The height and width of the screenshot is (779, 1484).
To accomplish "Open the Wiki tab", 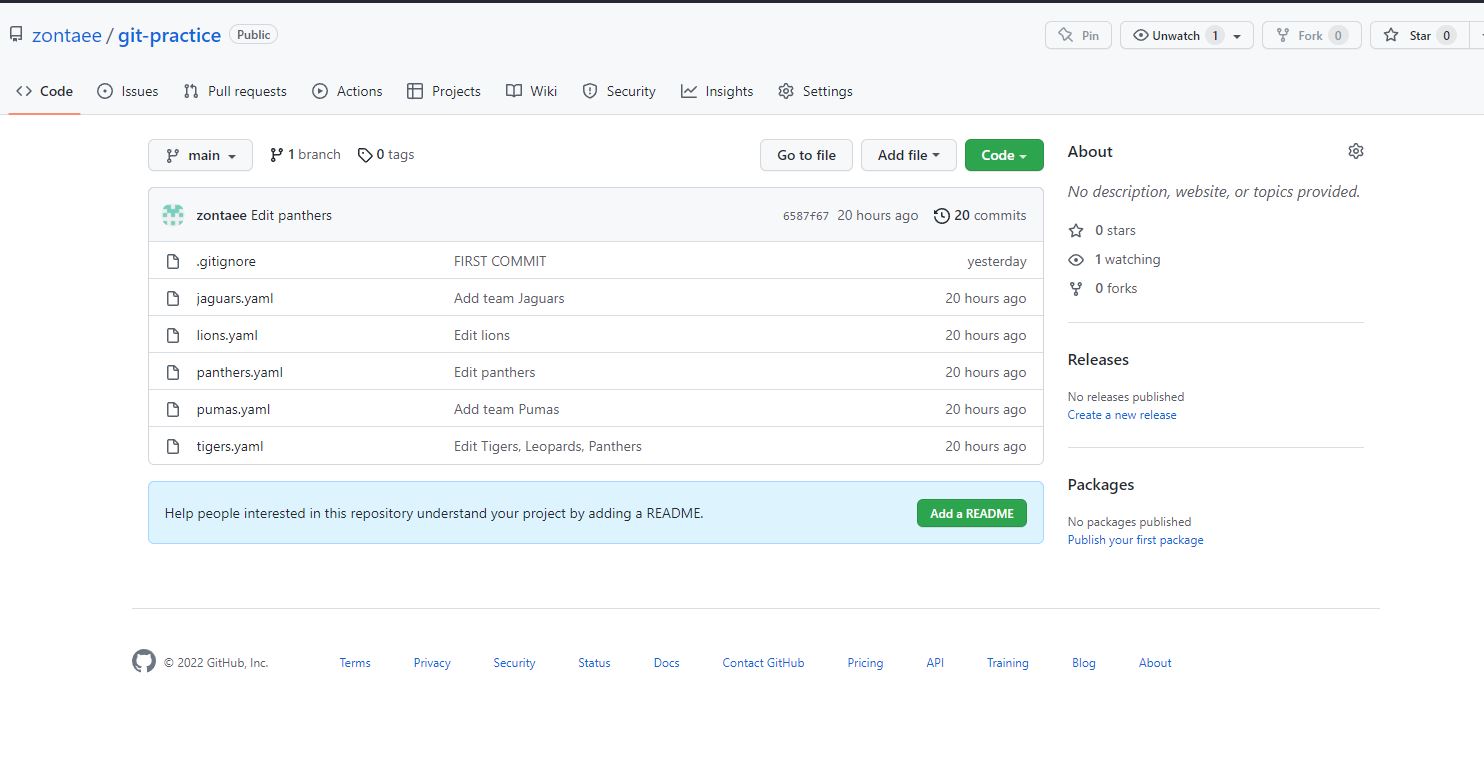I will click(x=531, y=91).
